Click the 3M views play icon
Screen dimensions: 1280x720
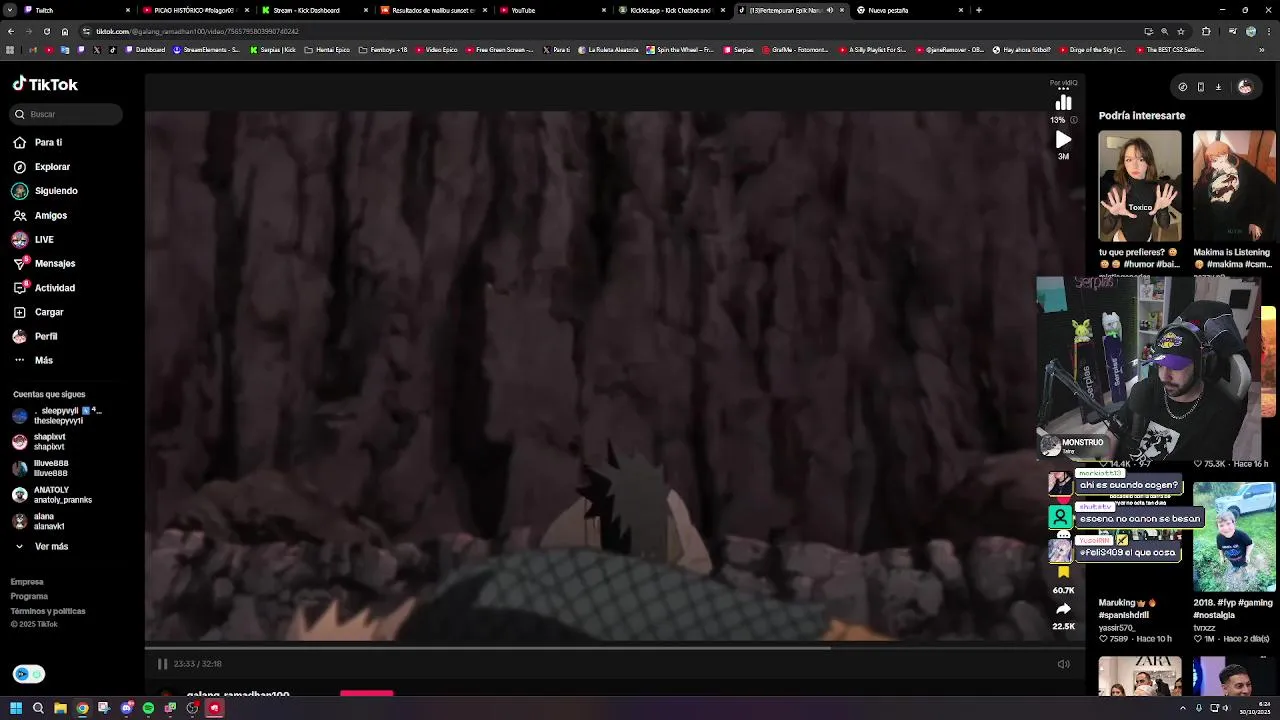coord(1063,140)
